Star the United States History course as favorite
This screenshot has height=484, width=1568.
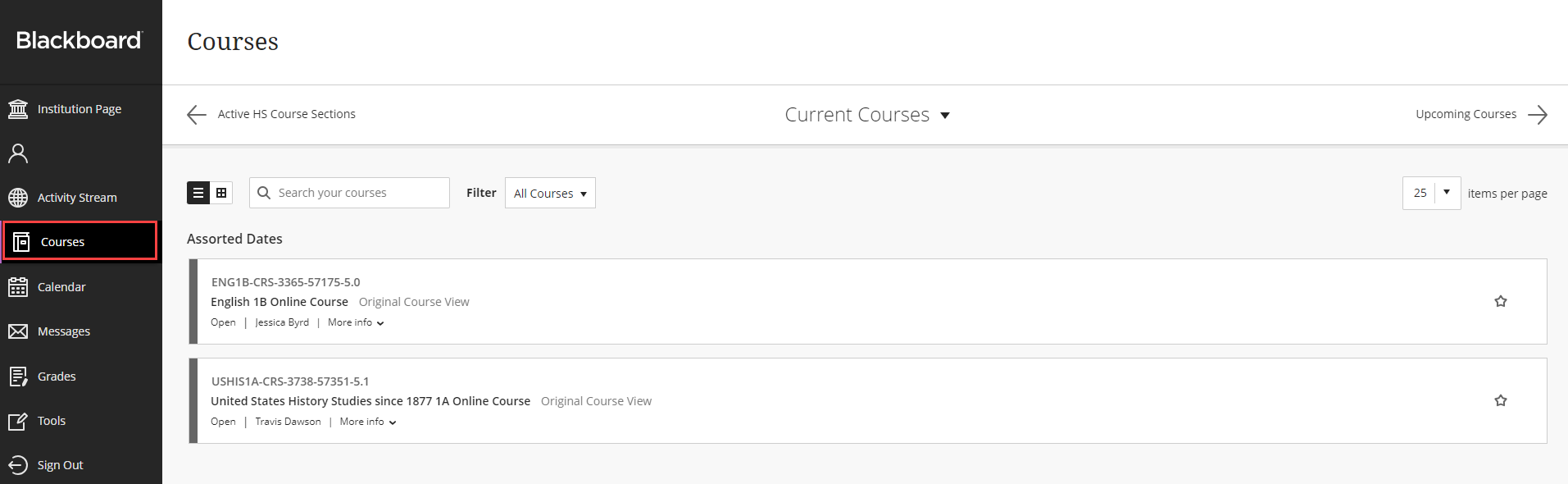click(1501, 400)
